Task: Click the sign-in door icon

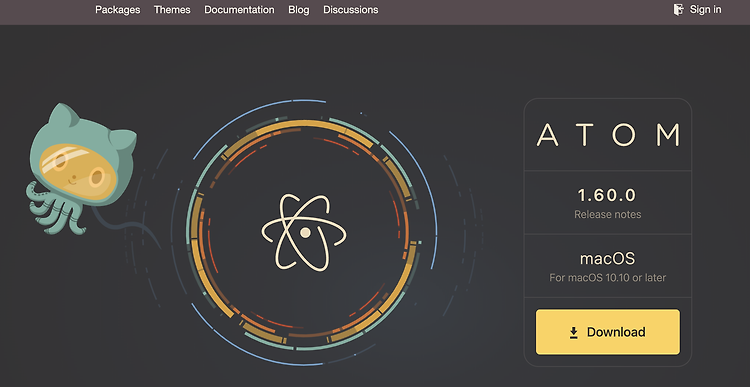Action: [x=678, y=10]
